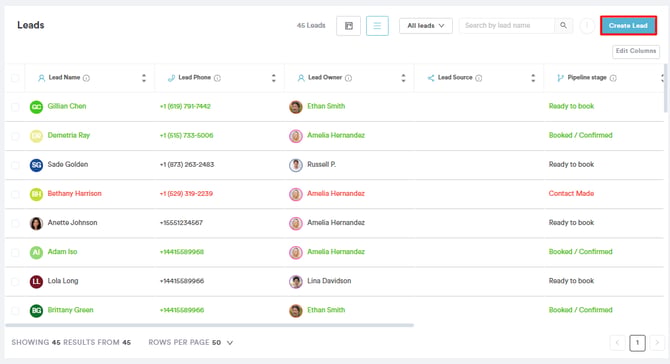Screen dimensions: 670x364
Task: Click the Lead Source info icon
Action: (x=479, y=78)
